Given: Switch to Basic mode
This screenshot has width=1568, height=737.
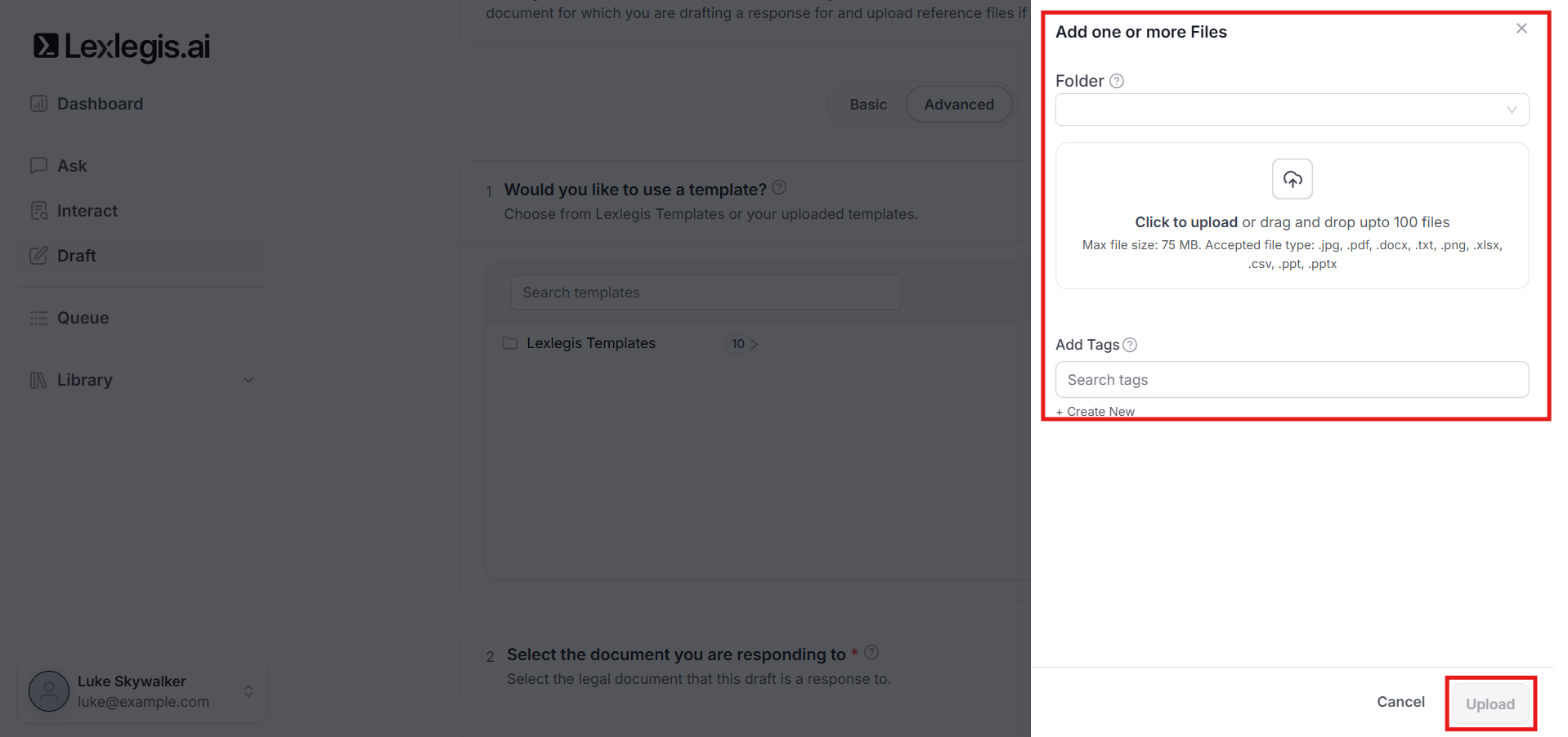Looking at the screenshot, I should (x=867, y=105).
